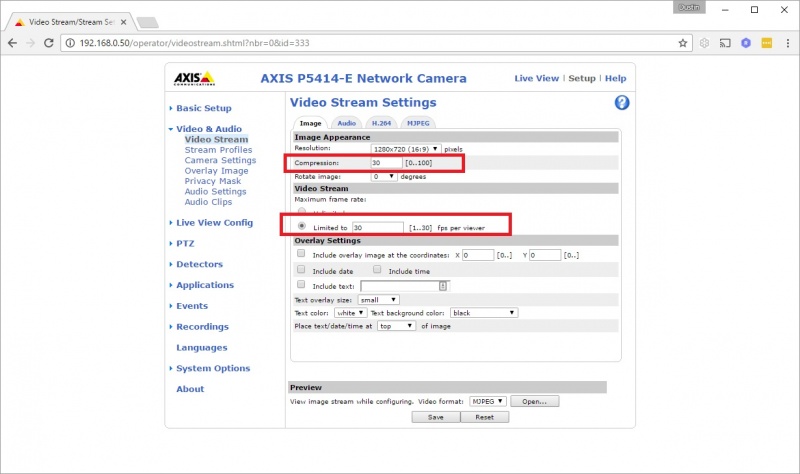800x474 pixels.
Task: Switch to the MJPEG tab
Action: pyautogui.click(x=418, y=123)
